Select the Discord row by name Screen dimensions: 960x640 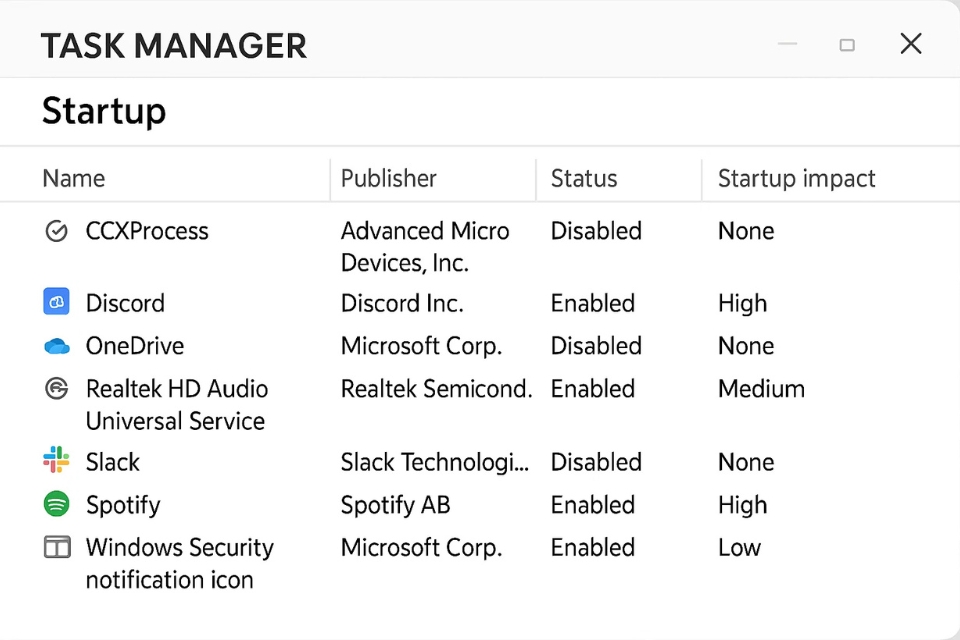(125, 303)
